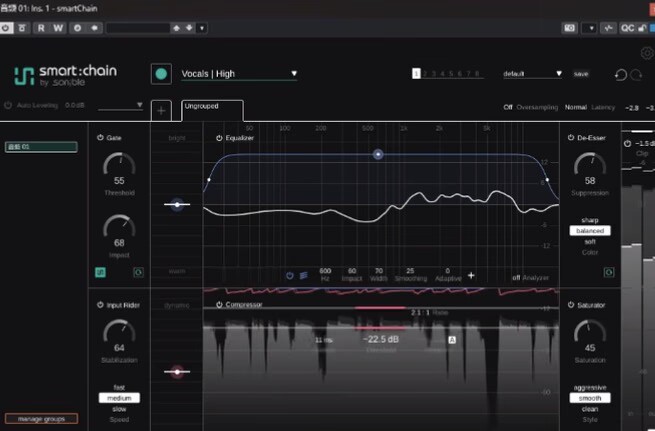This screenshot has height=431, width=655.
Task: Open the Vocals | High profile dropdown
Action: (239, 74)
